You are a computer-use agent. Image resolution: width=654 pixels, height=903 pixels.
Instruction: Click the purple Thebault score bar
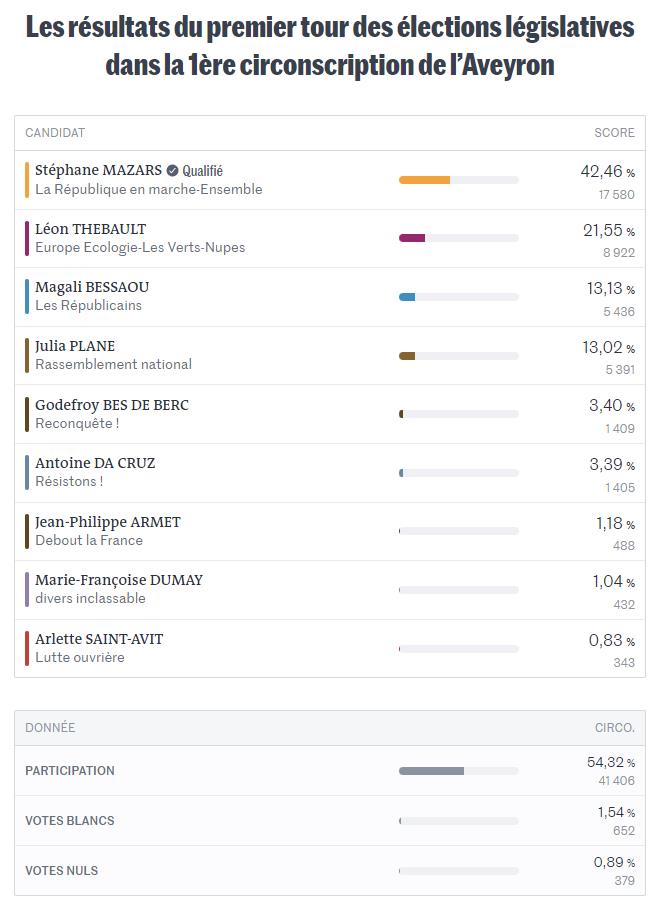point(412,238)
